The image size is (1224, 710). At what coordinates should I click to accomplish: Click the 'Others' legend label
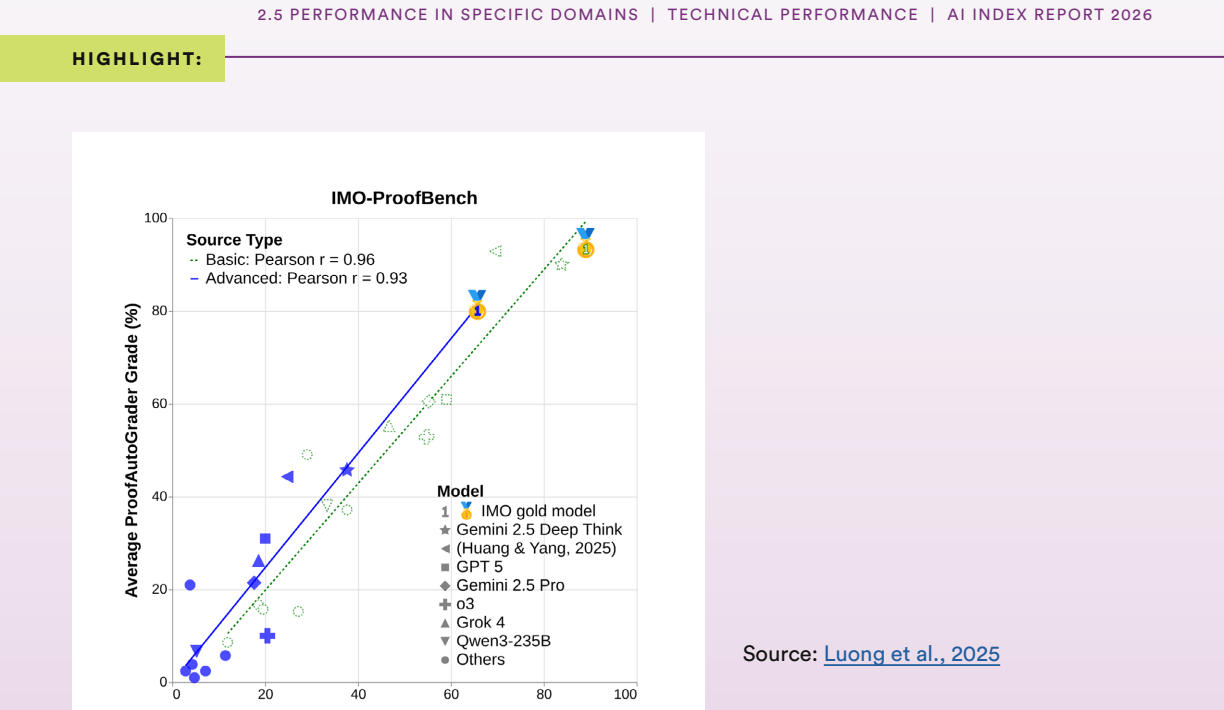pos(480,660)
